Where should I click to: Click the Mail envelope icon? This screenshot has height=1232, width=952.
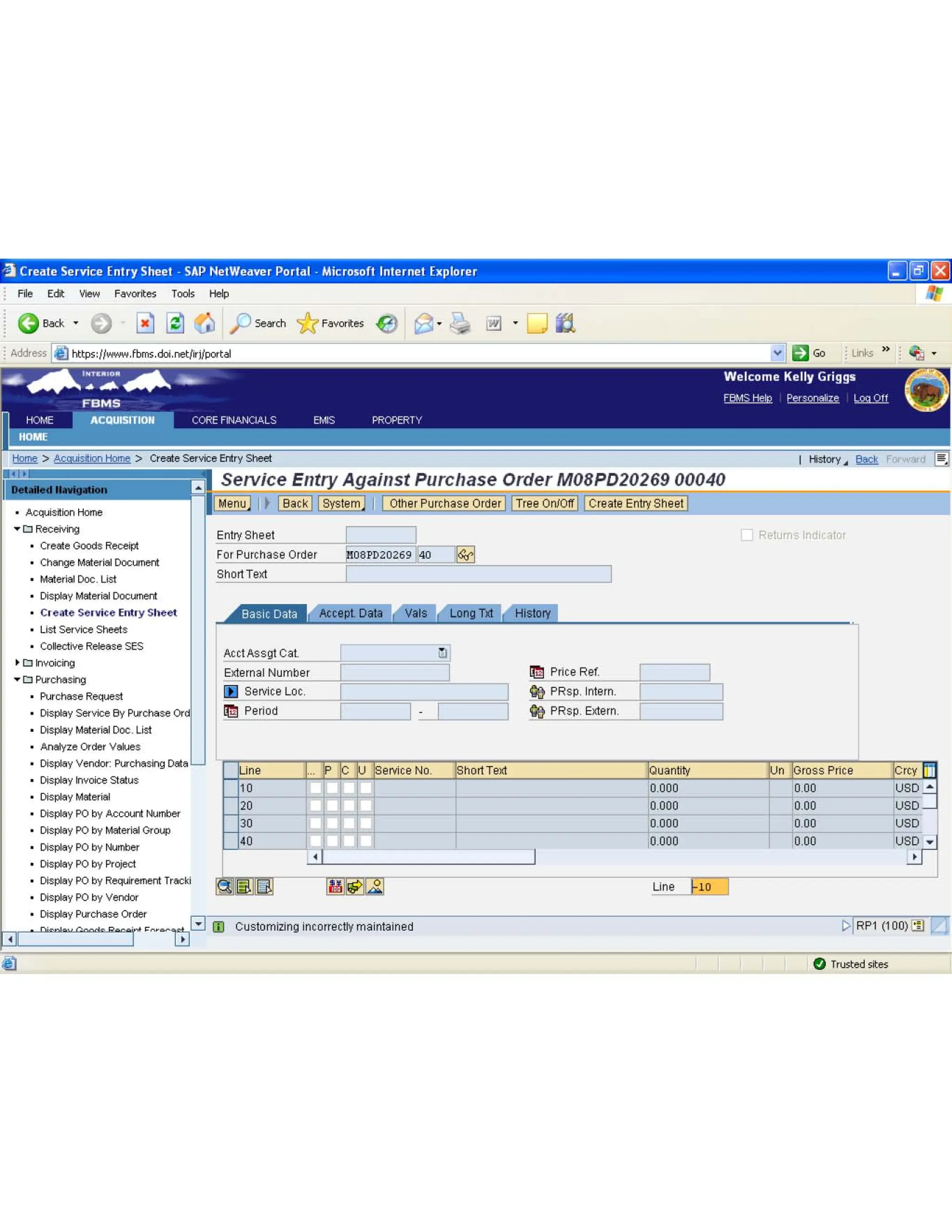click(423, 324)
